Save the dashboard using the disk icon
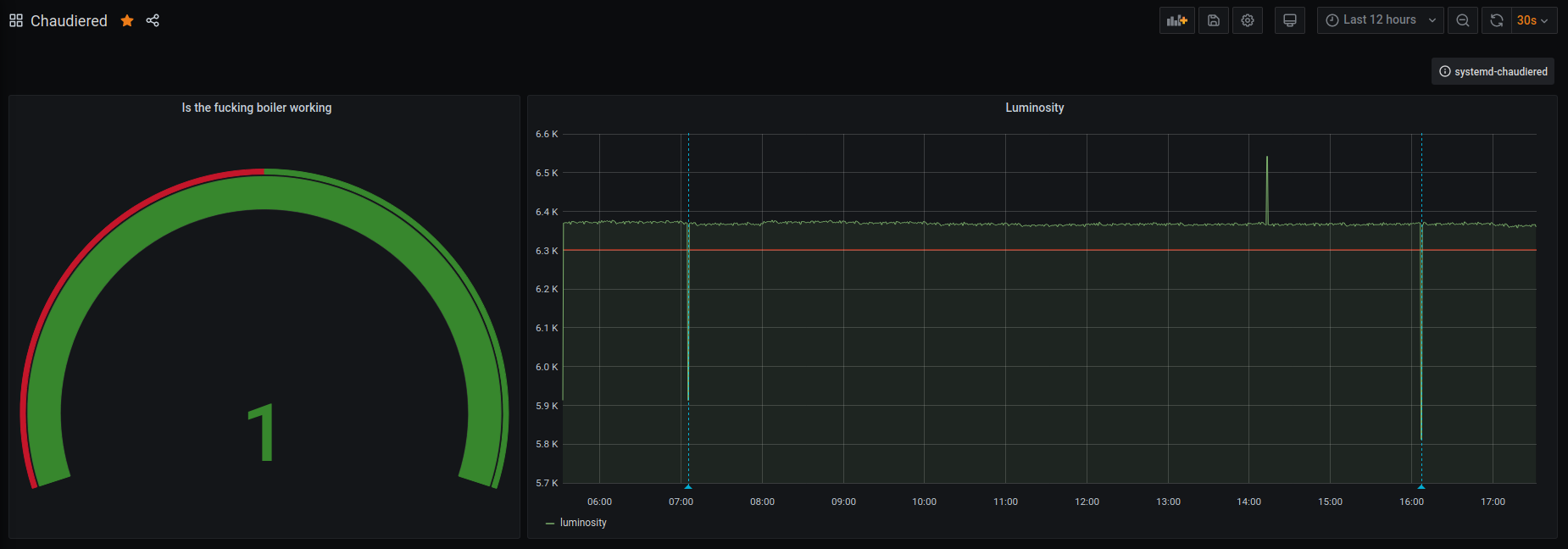1568x549 pixels. tap(1214, 20)
